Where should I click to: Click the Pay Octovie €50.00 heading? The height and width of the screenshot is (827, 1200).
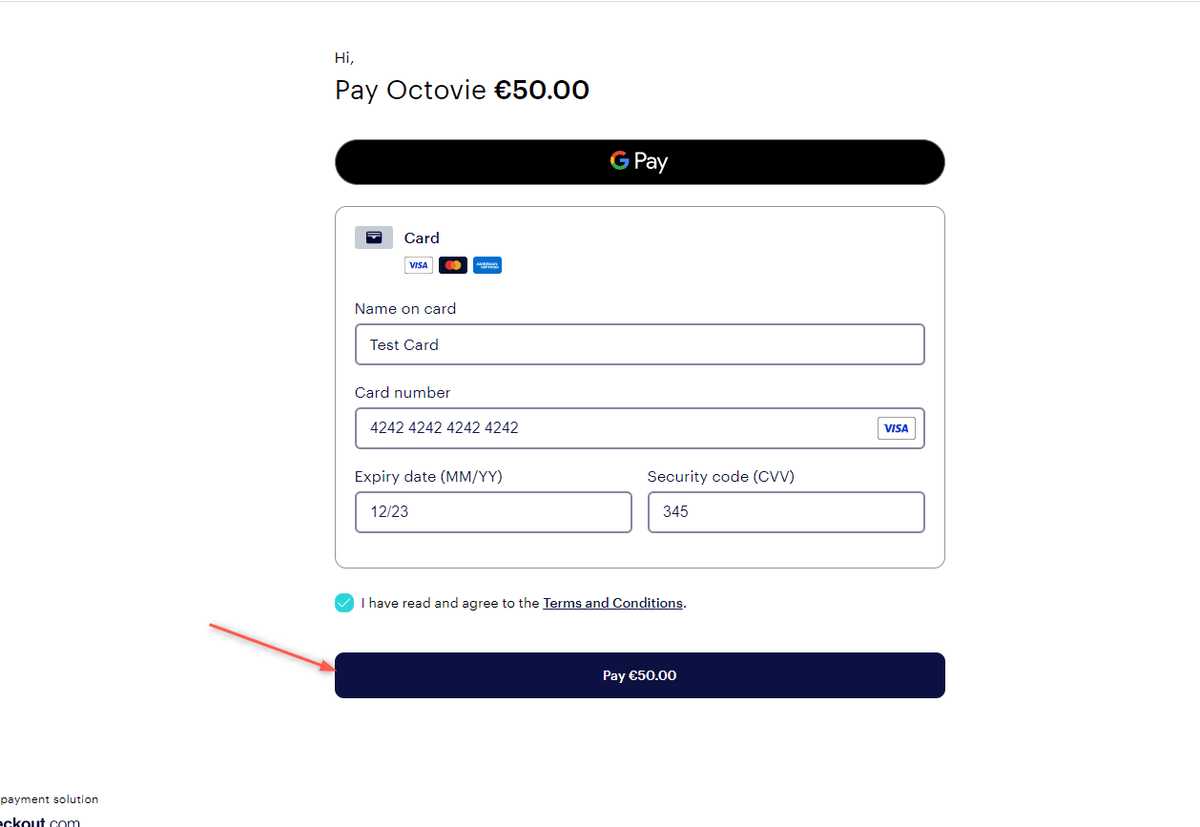[461, 90]
